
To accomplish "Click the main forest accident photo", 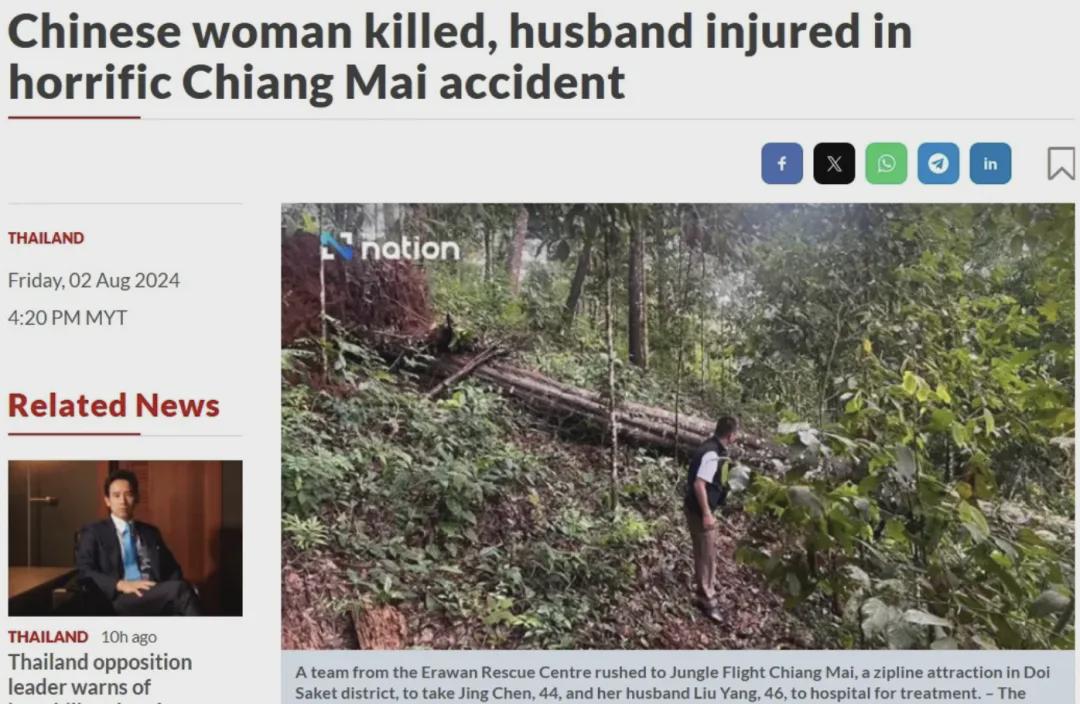I will [678, 426].
